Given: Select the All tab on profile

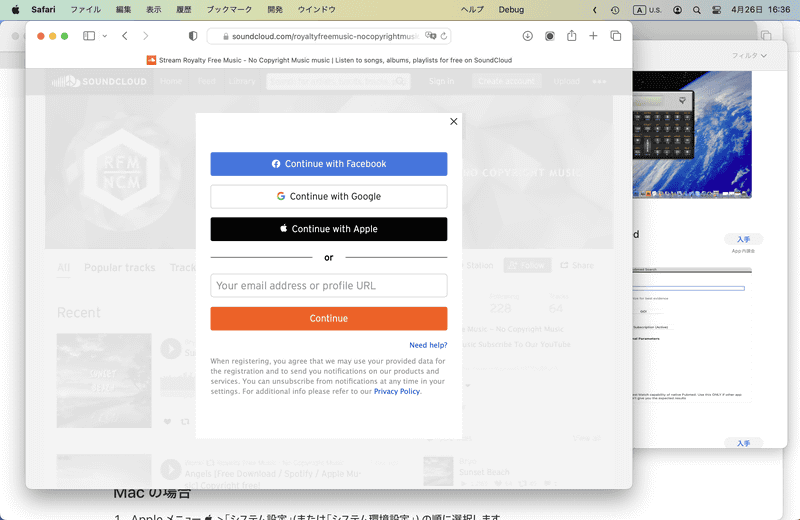Looking at the screenshot, I should [63, 267].
